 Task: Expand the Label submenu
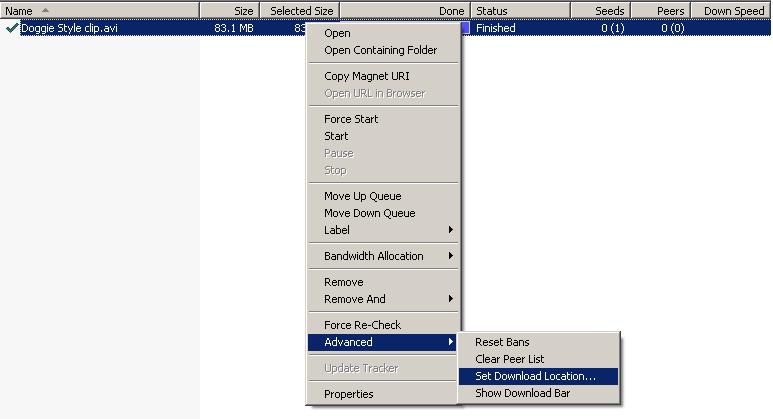coord(385,230)
